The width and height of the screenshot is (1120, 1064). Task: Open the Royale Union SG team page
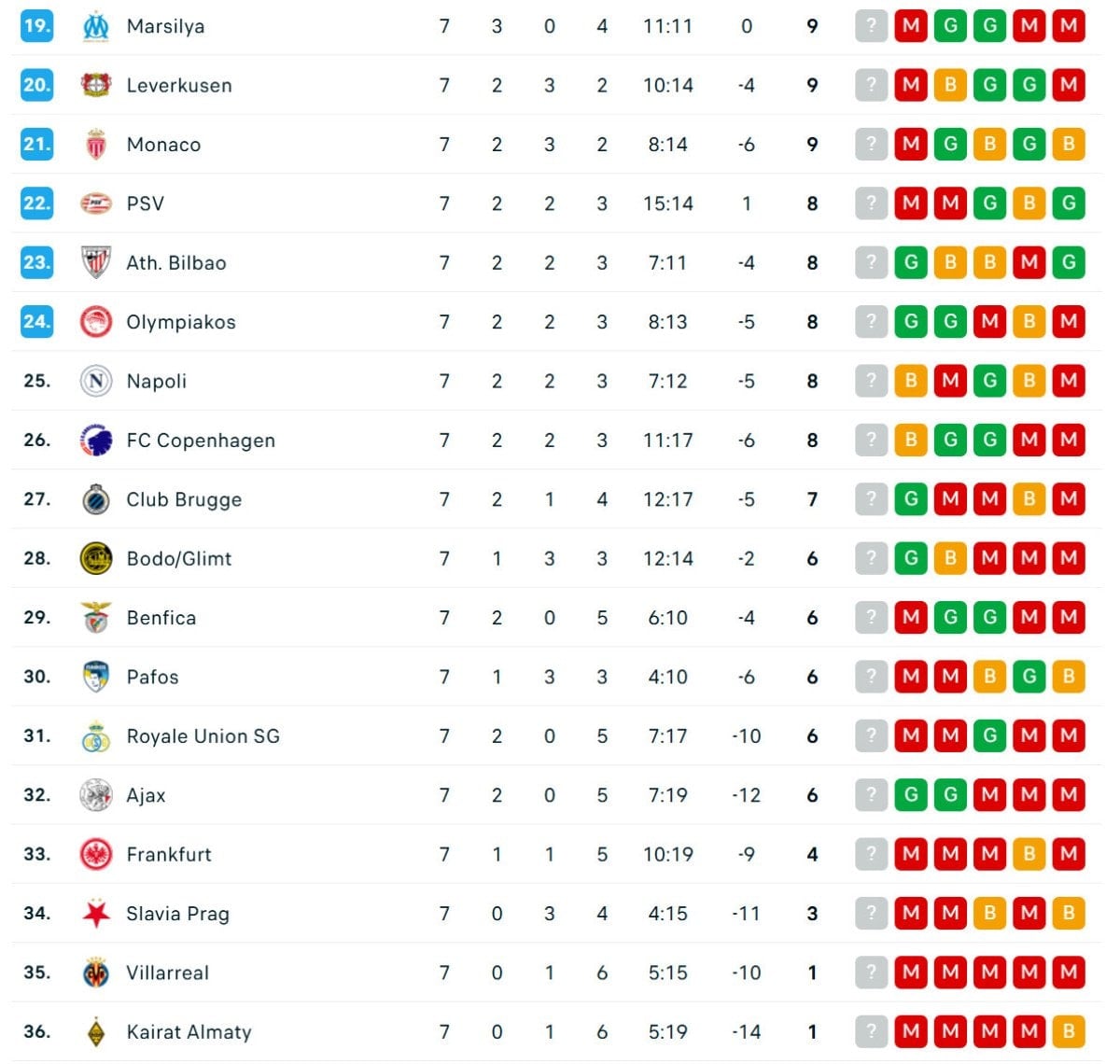(x=203, y=736)
